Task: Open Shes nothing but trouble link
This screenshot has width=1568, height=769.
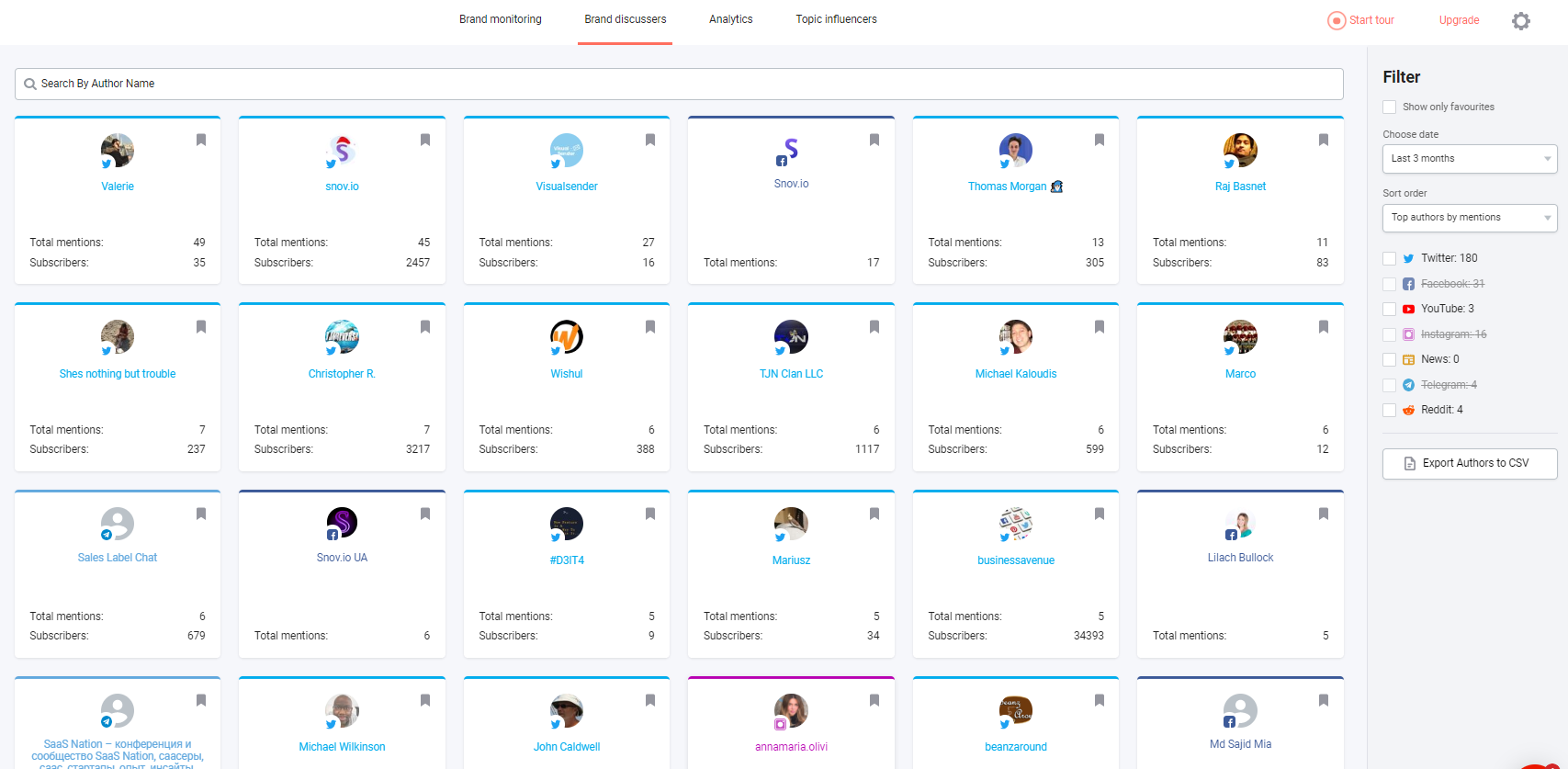Action: click(x=118, y=374)
